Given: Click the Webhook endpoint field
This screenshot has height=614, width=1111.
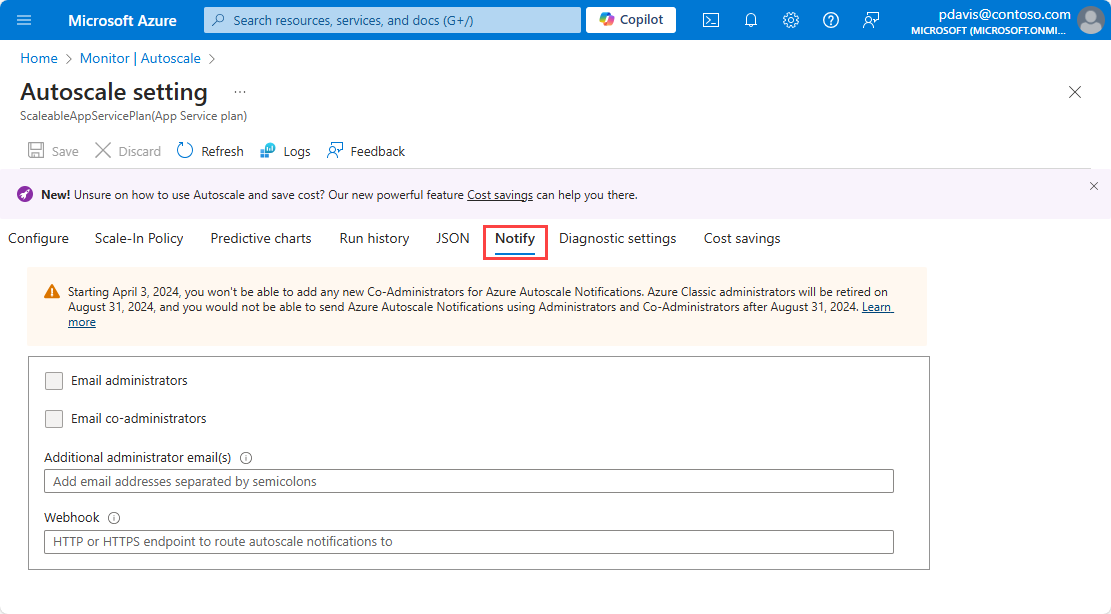Looking at the screenshot, I should tap(468, 542).
